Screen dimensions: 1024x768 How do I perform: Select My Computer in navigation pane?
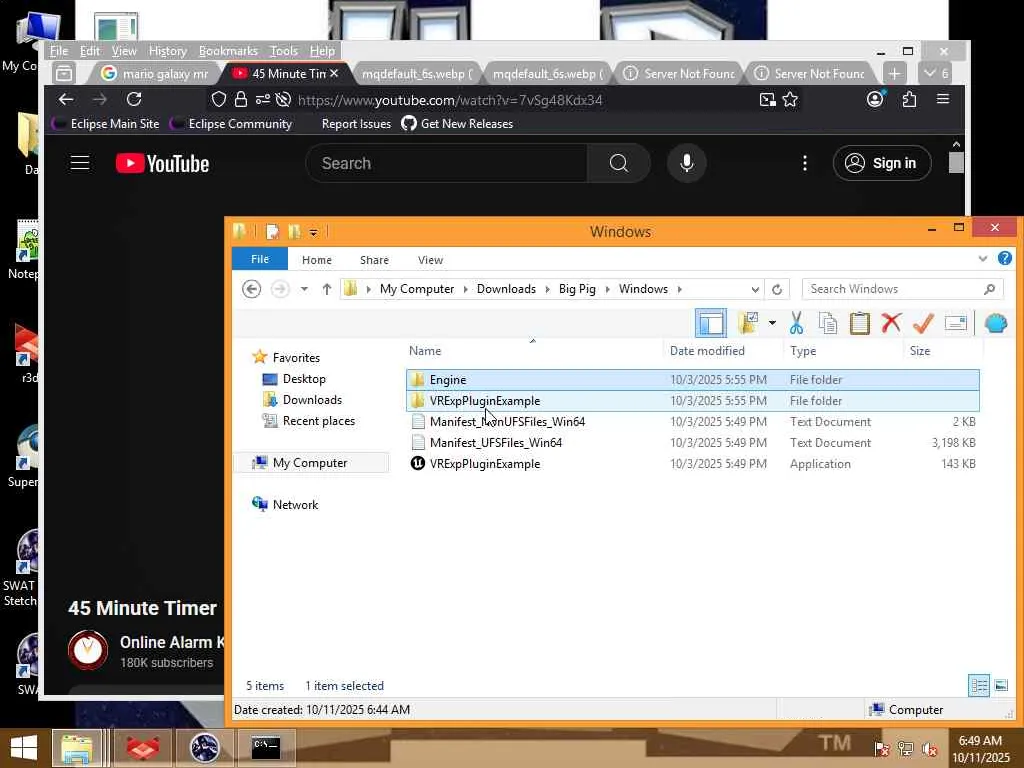(310, 462)
